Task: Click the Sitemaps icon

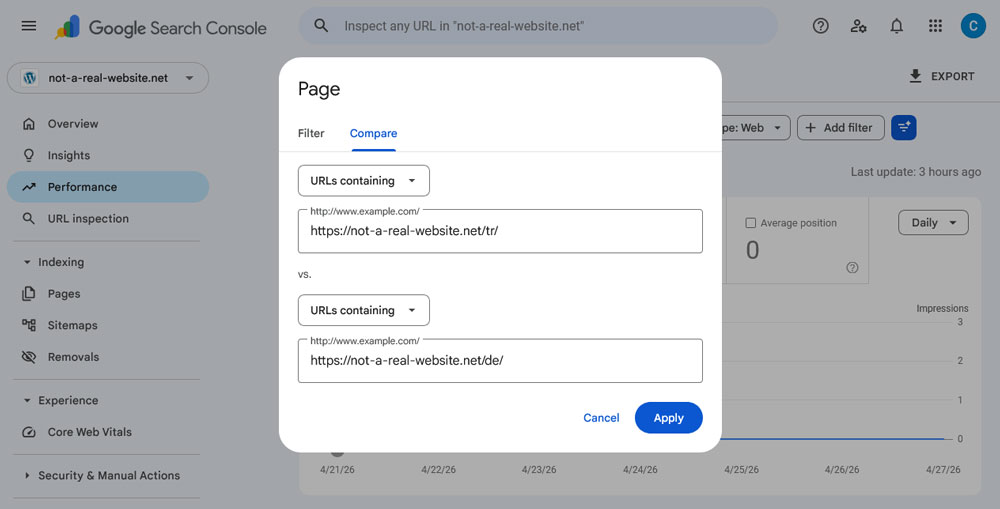Action: 29,325
